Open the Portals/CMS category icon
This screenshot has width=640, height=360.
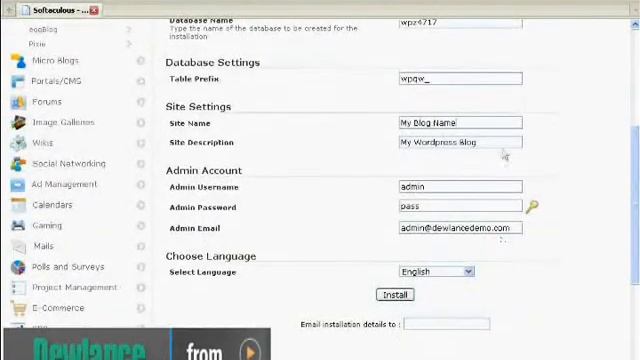click(x=18, y=81)
